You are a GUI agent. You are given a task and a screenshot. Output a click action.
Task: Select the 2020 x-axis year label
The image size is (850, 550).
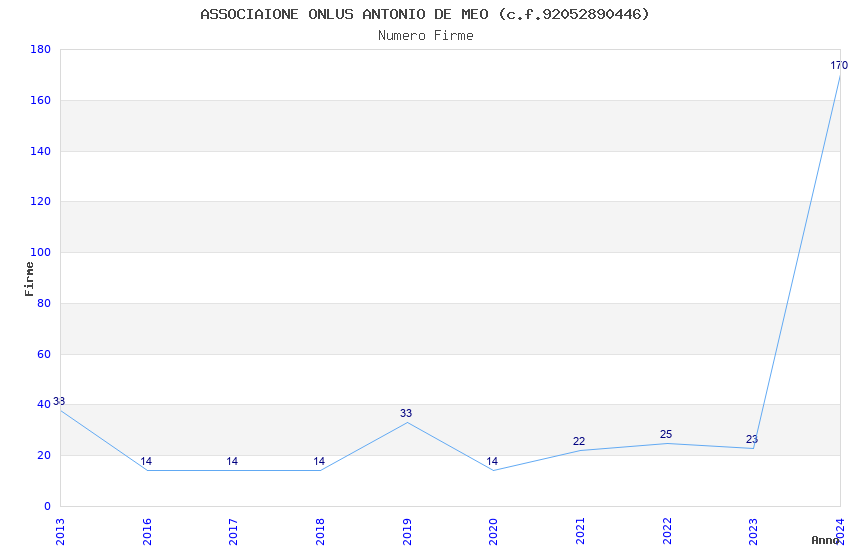493,532
